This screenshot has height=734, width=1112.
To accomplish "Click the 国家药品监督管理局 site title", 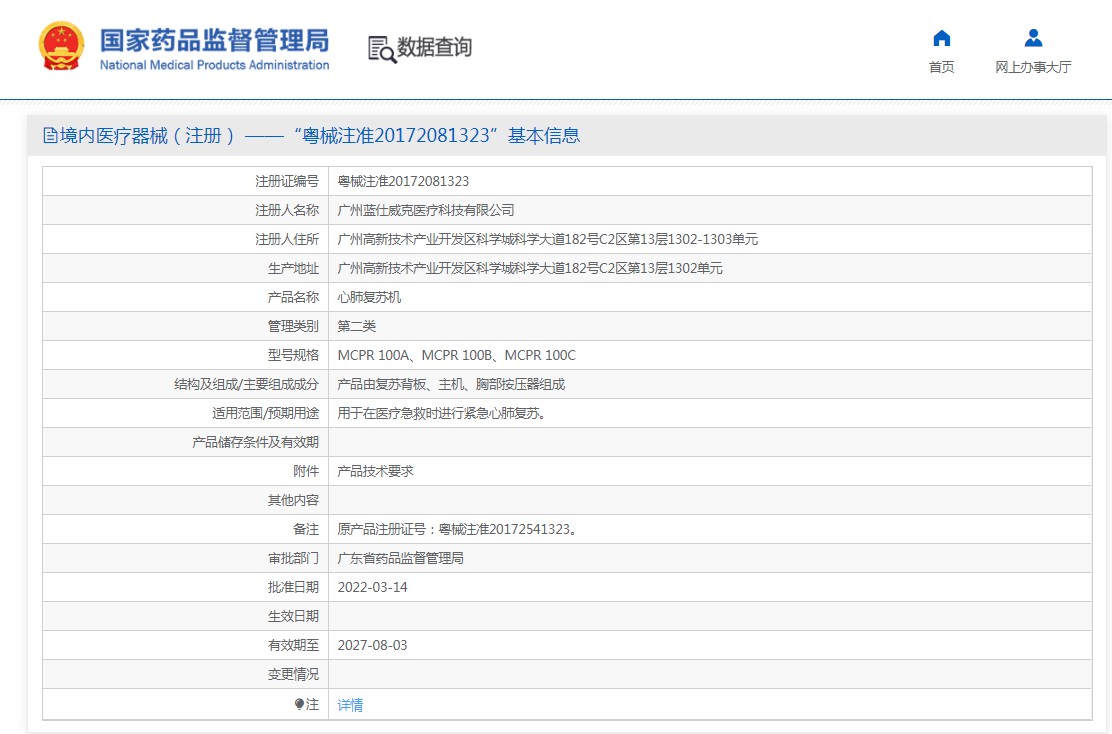I will click(x=214, y=40).
